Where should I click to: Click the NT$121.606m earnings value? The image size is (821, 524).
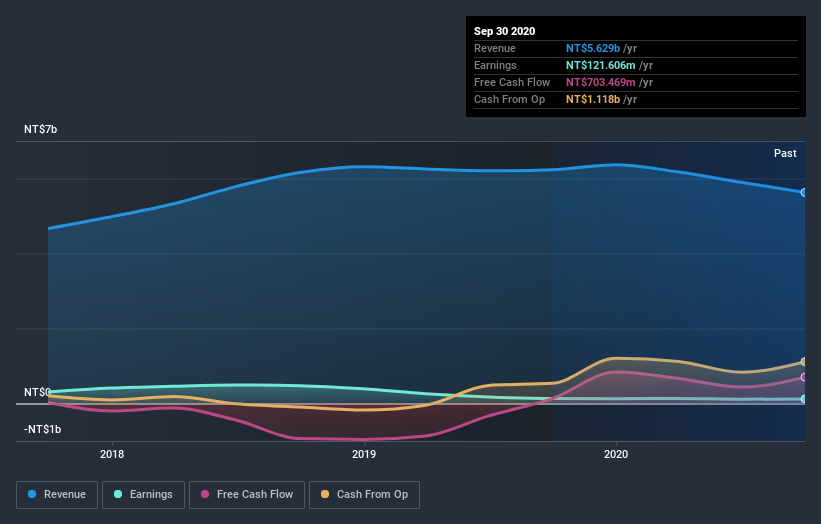click(x=601, y=65)
